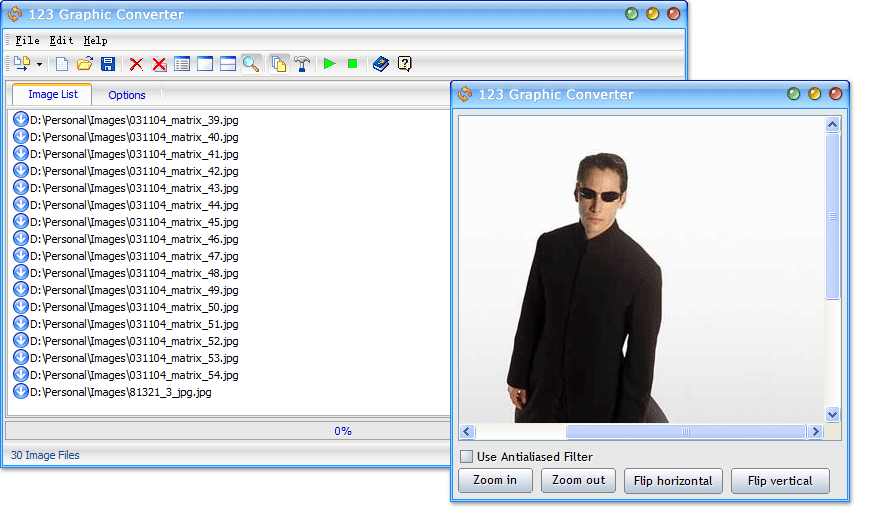Click the Zoom in button

(x=495, y=481)
